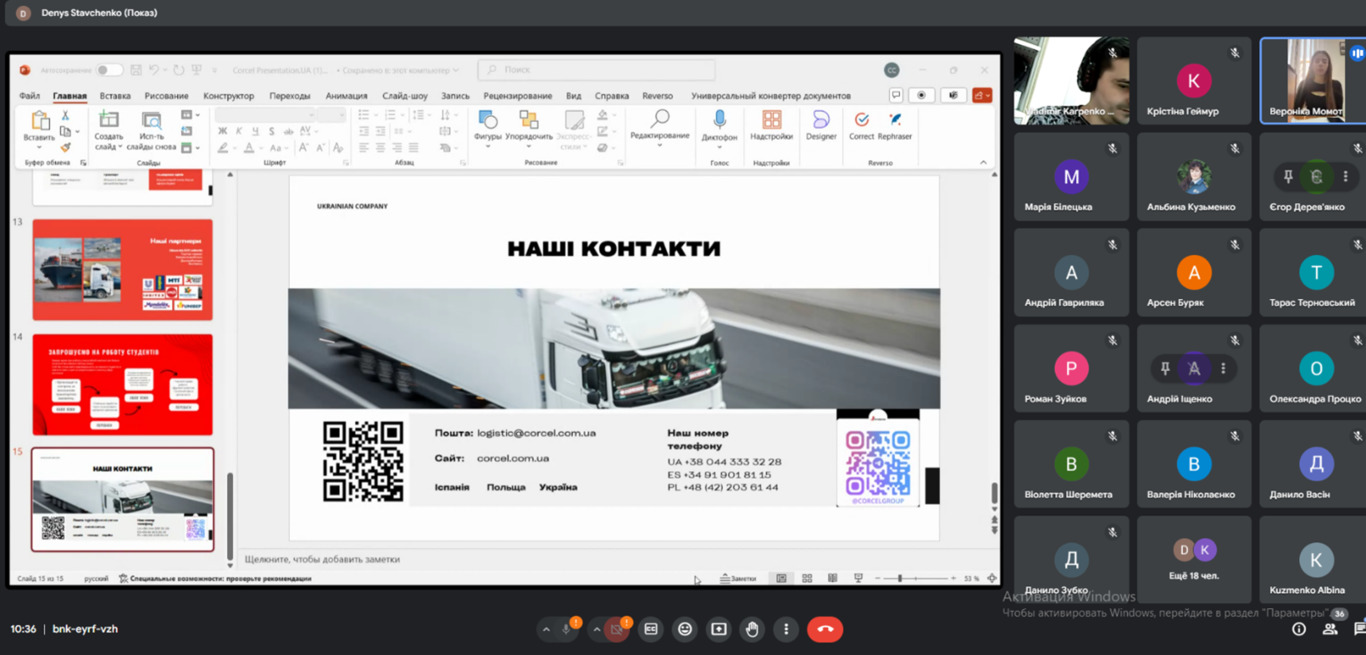Open more options on Єгор Дерев'янко tile
1366x655 pixels.
point(1345,176)
